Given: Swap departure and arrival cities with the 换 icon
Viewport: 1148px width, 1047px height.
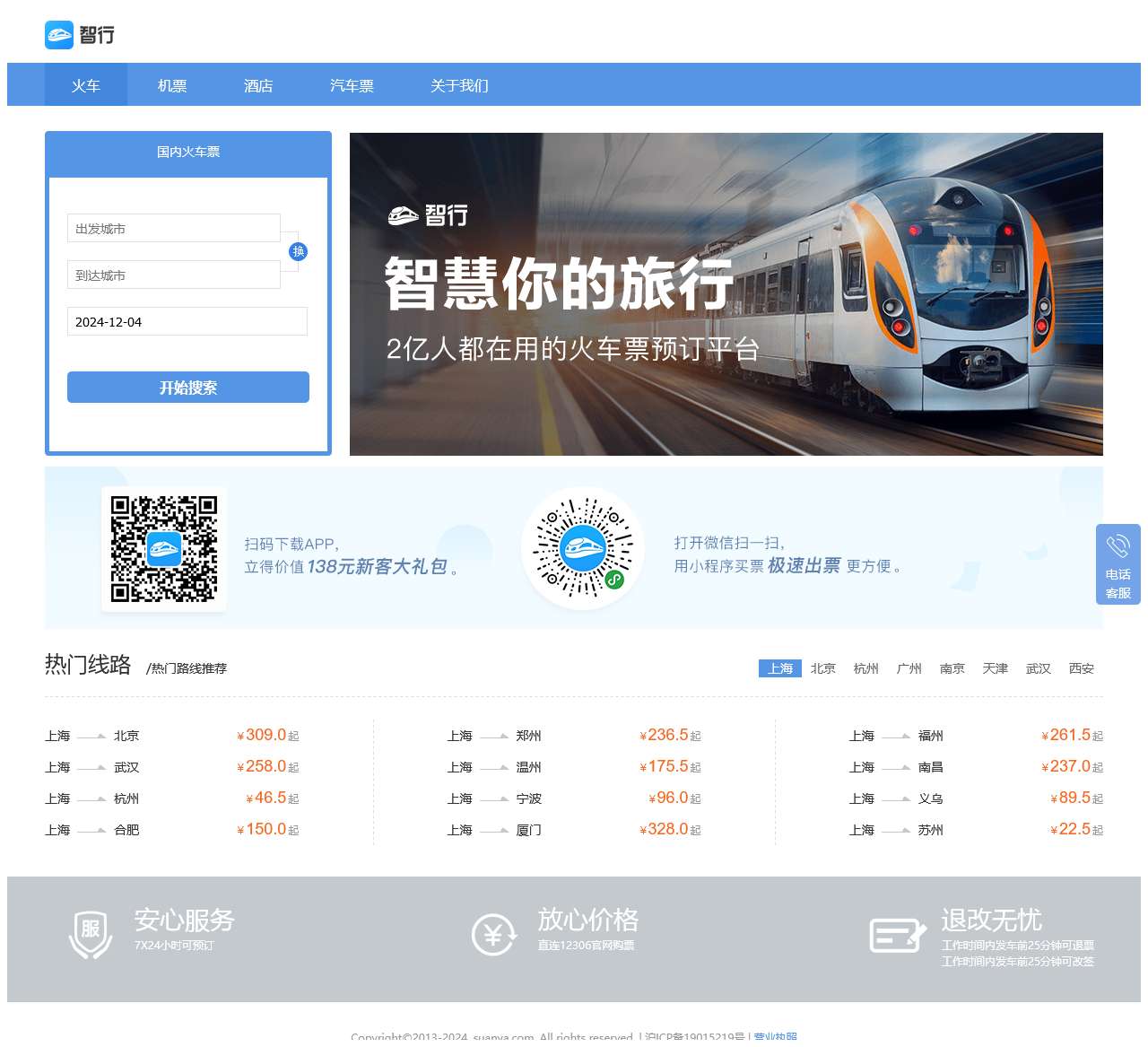Looking at the screenshot, I should tap(299, 251).
